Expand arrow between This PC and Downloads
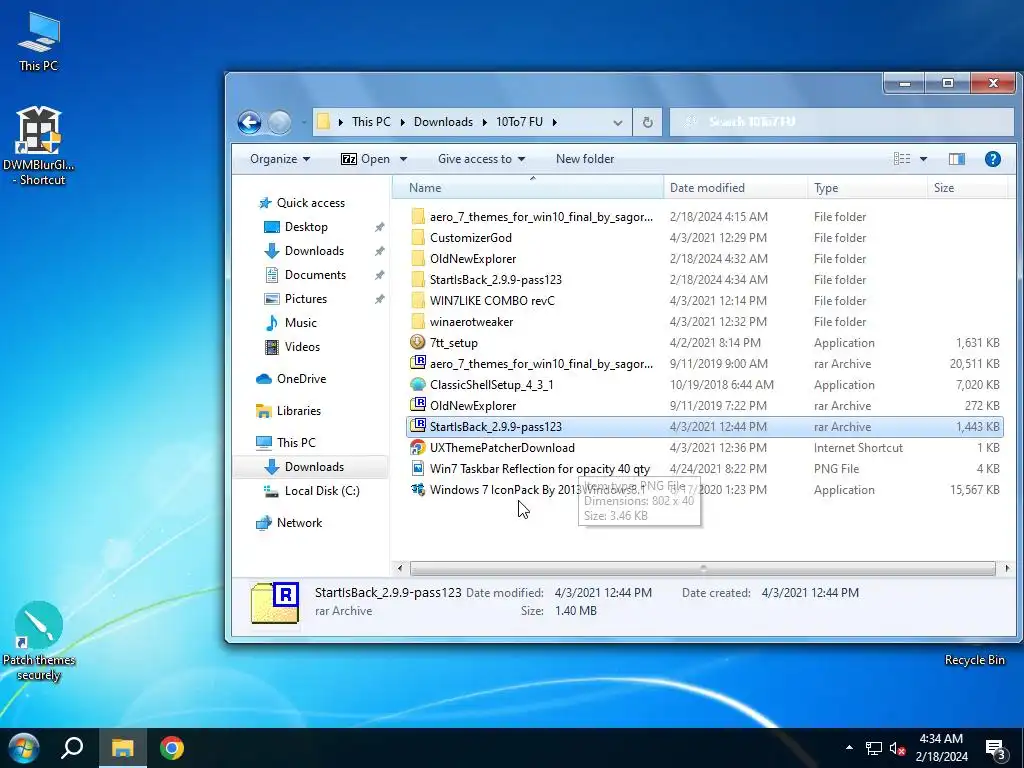1024x768 pixels. click(402, 122)
